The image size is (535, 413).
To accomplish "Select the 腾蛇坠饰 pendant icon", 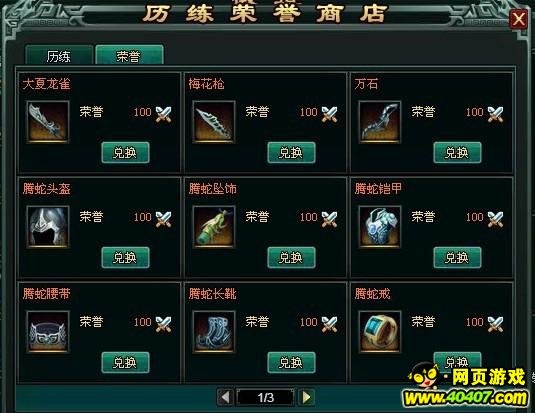I will pyautogui.click(x=214, y=227).
